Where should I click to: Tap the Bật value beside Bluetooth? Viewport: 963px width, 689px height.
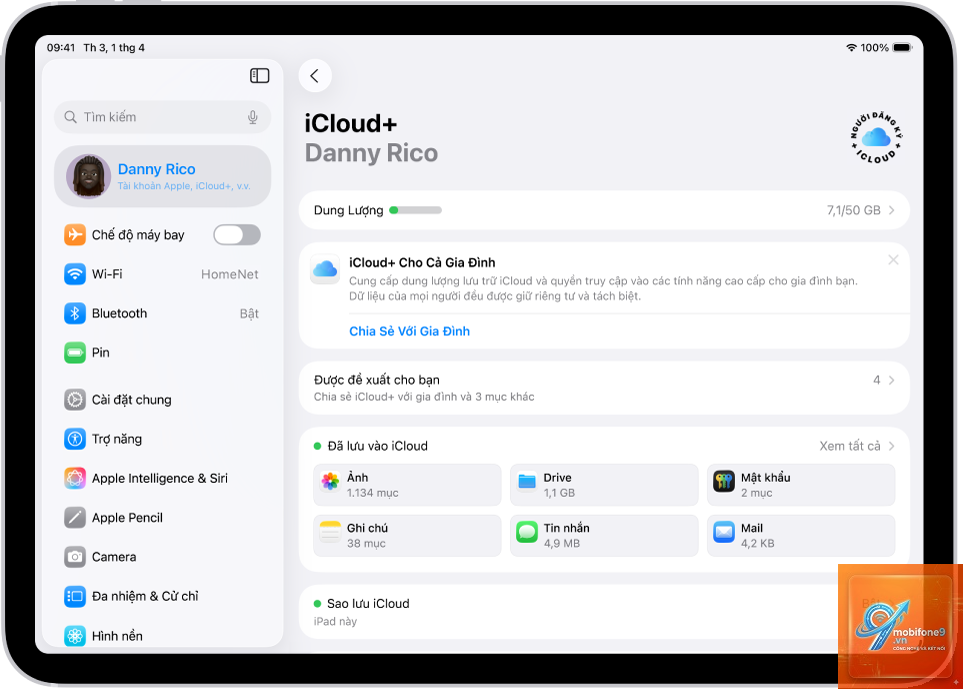click(249, 314)
